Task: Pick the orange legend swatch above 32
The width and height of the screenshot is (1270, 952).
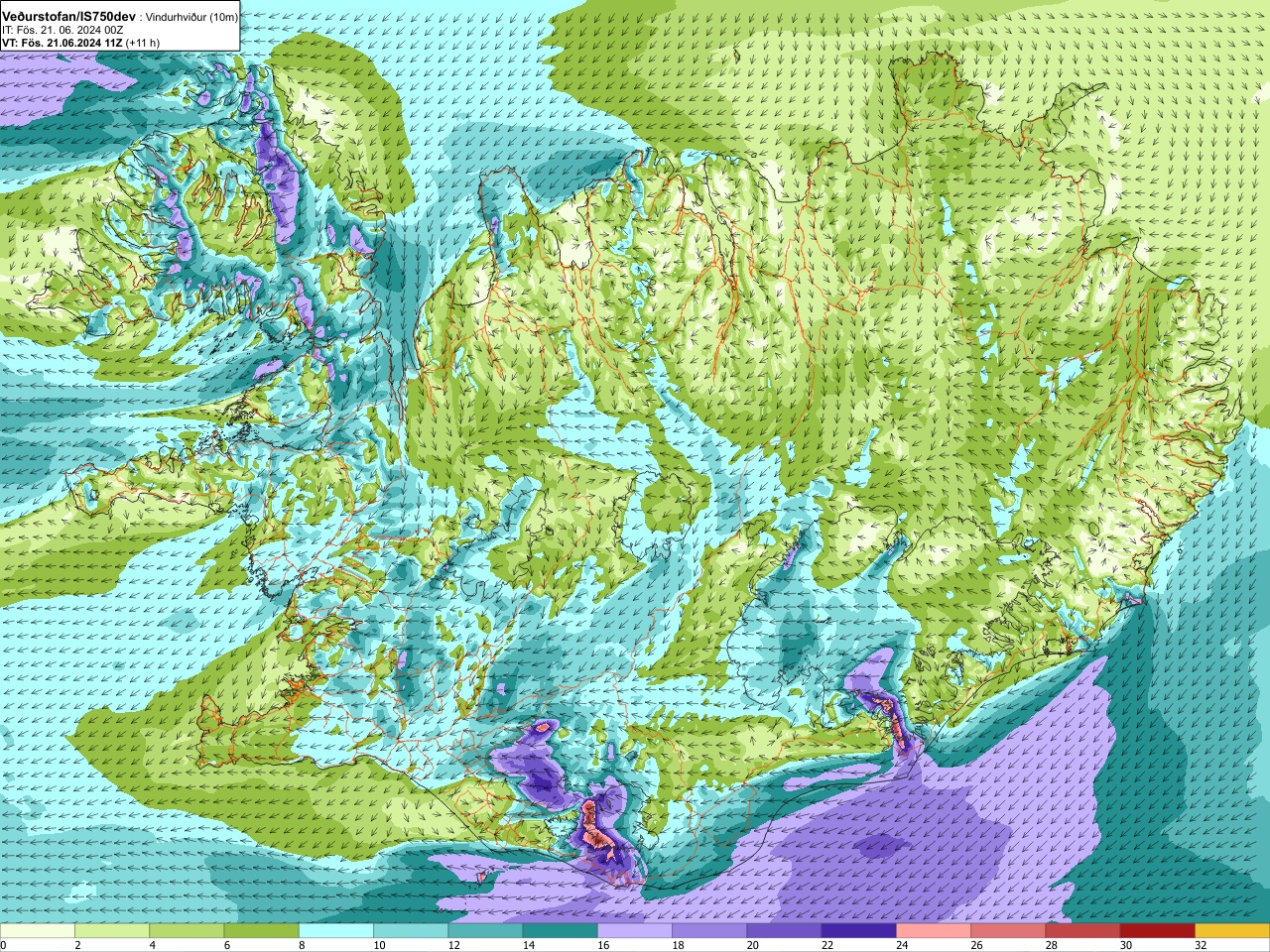Action: coord(1232,931)
